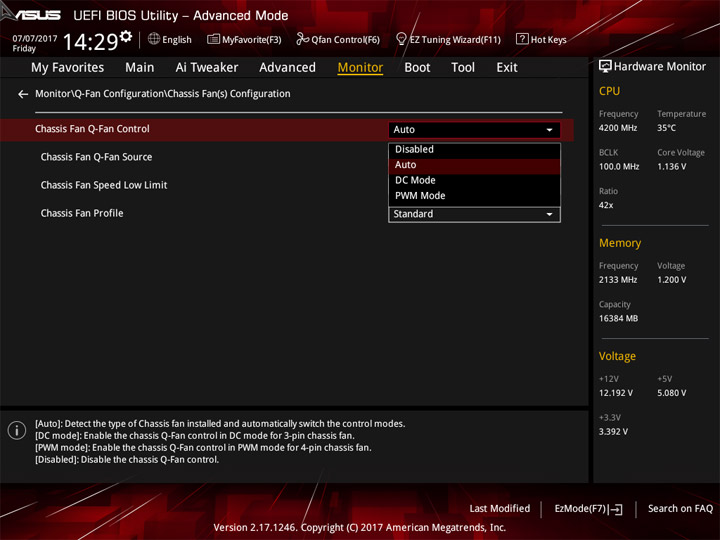Click the Memory section heading
This screenshot has height=540, width=720.
pyautogui.click(x=620, y=243)
